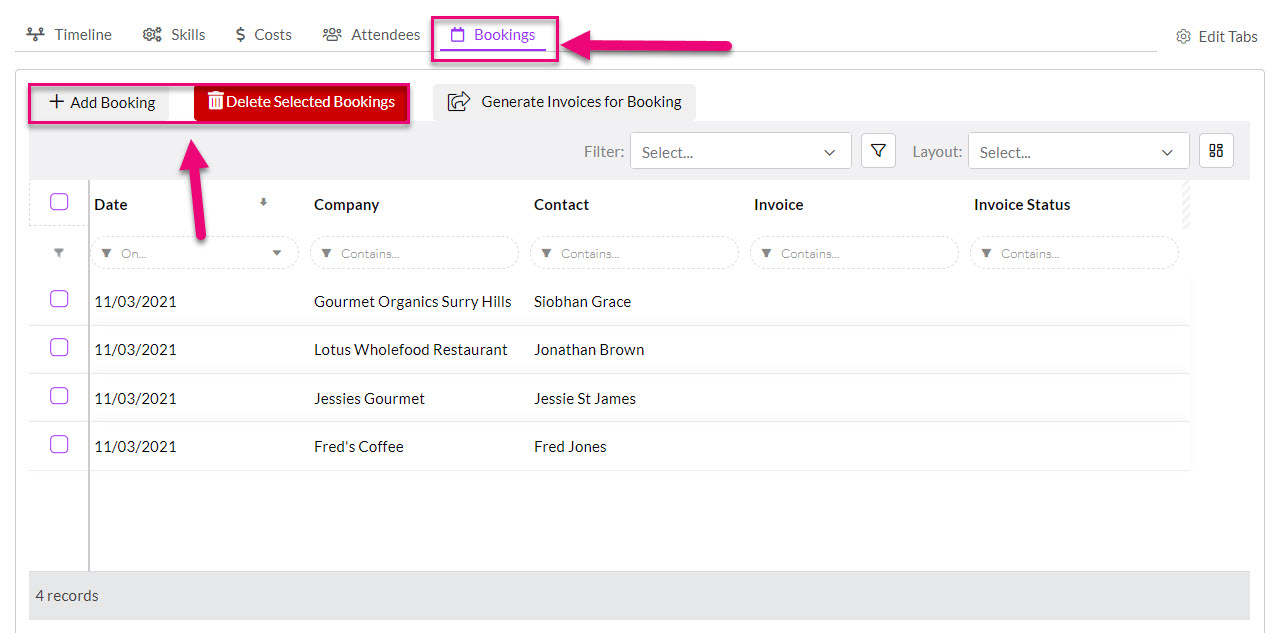Click the Contact 'Contains...' filter field

(x=634, y=253)
